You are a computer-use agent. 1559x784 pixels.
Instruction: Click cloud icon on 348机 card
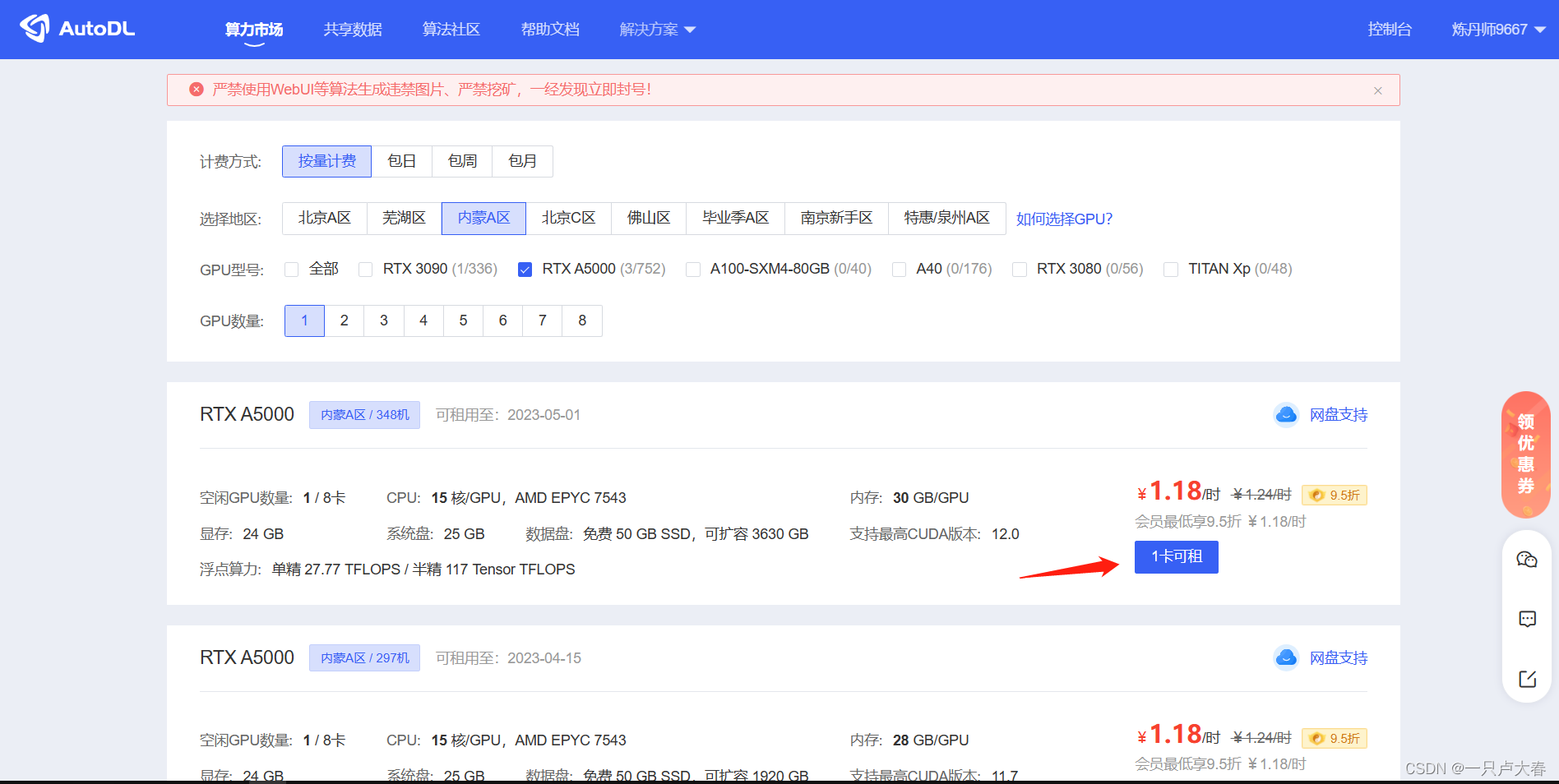[x=1286, y=415]
